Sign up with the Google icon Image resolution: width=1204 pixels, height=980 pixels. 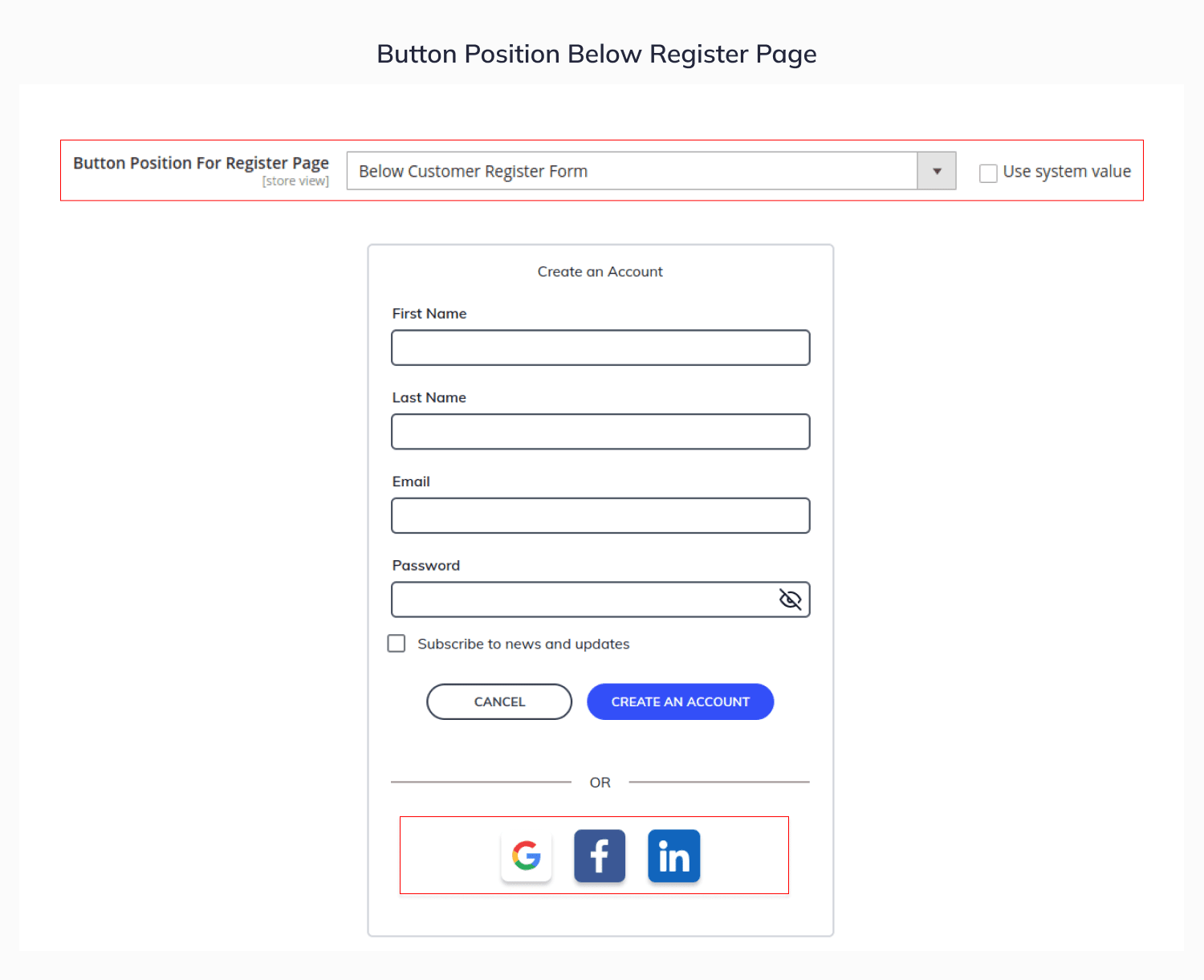pyautogui.click(x=527, y=856)
